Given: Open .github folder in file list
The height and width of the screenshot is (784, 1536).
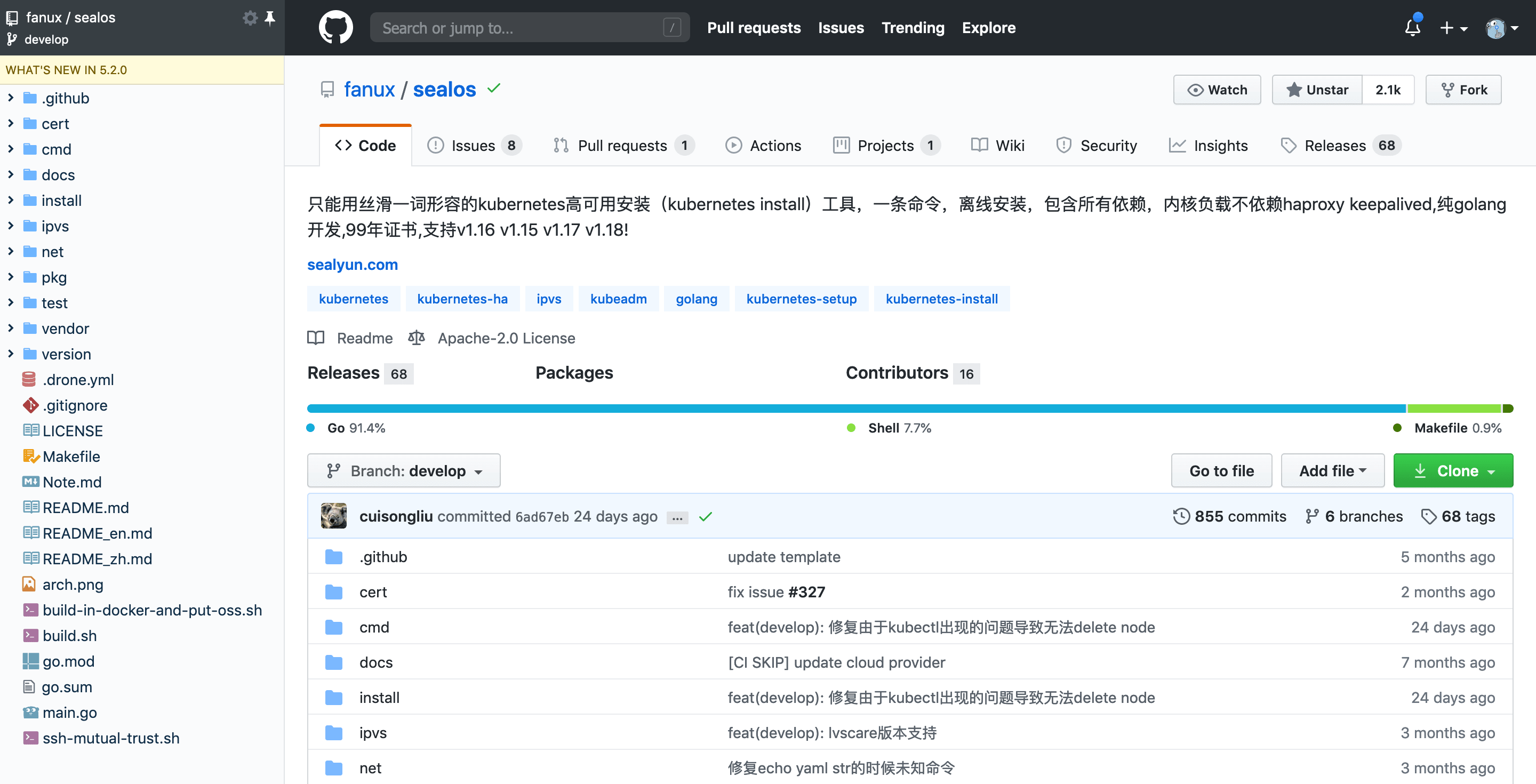Looking at the screenshot, I should point(383,556).
